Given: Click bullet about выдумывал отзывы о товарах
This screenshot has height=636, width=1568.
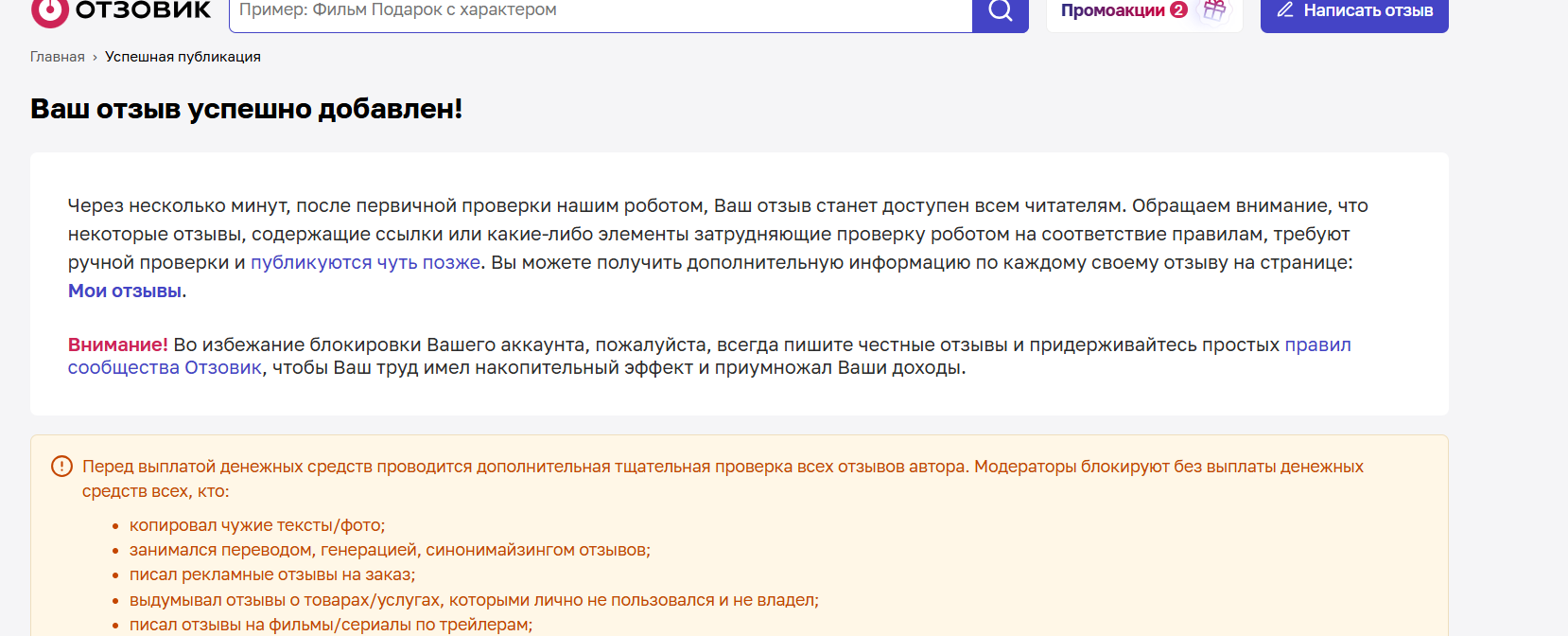Looking at the screenshot, I should click(474, 600).
